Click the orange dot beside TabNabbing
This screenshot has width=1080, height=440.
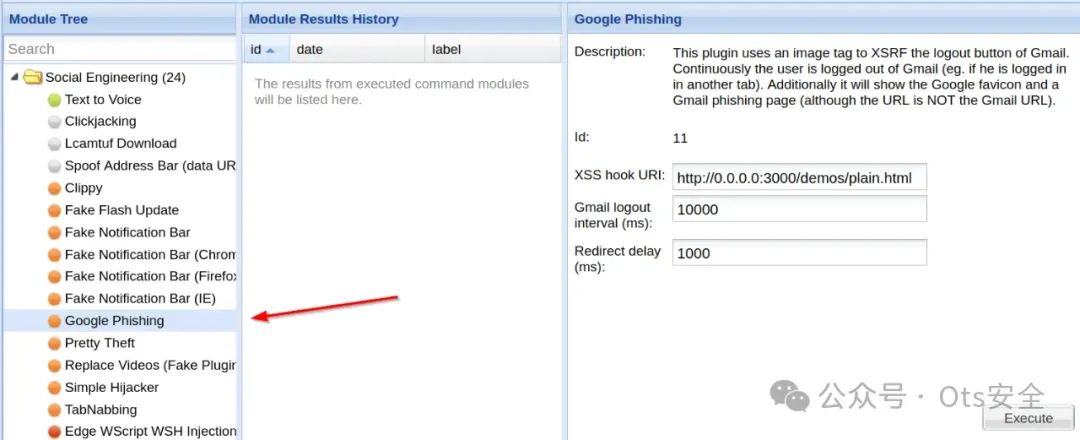[54, 410]
